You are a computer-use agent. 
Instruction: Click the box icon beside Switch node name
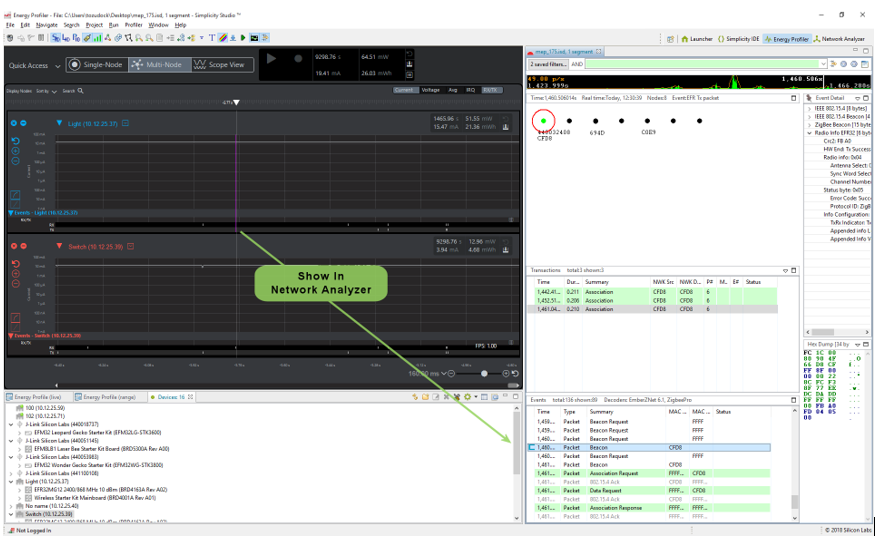130,246
